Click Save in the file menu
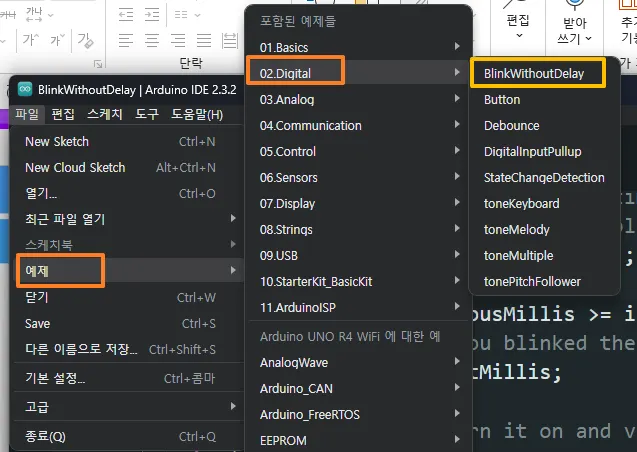 coord(127,324)
